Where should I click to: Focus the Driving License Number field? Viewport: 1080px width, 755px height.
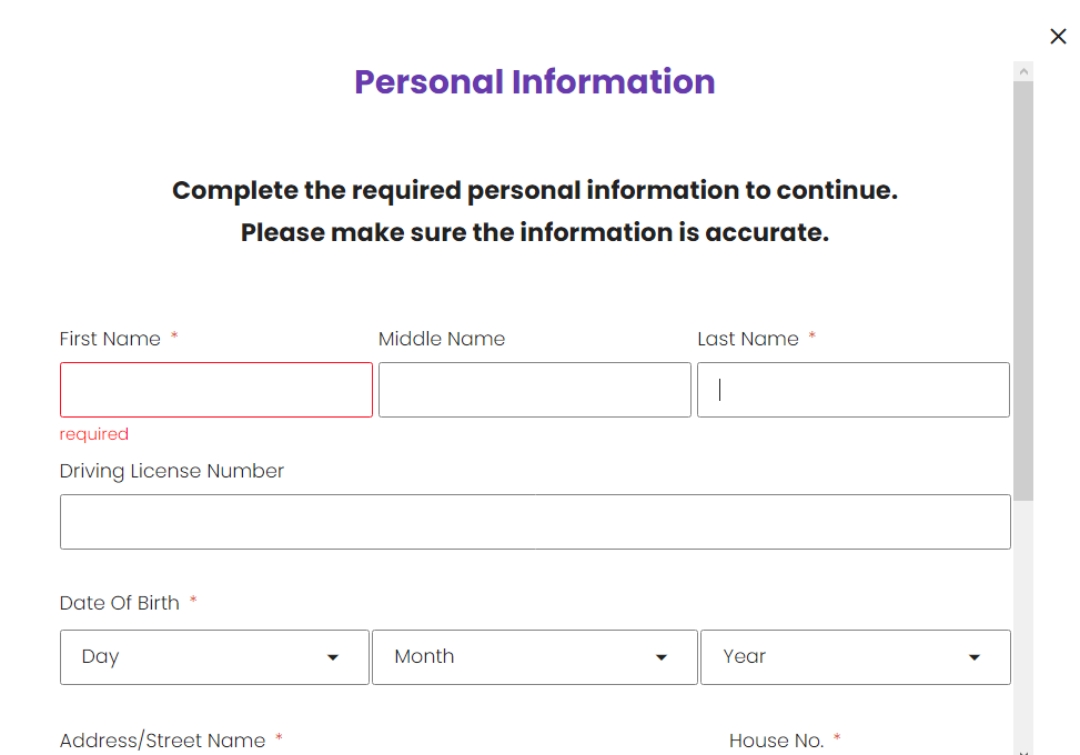[535, 522]
